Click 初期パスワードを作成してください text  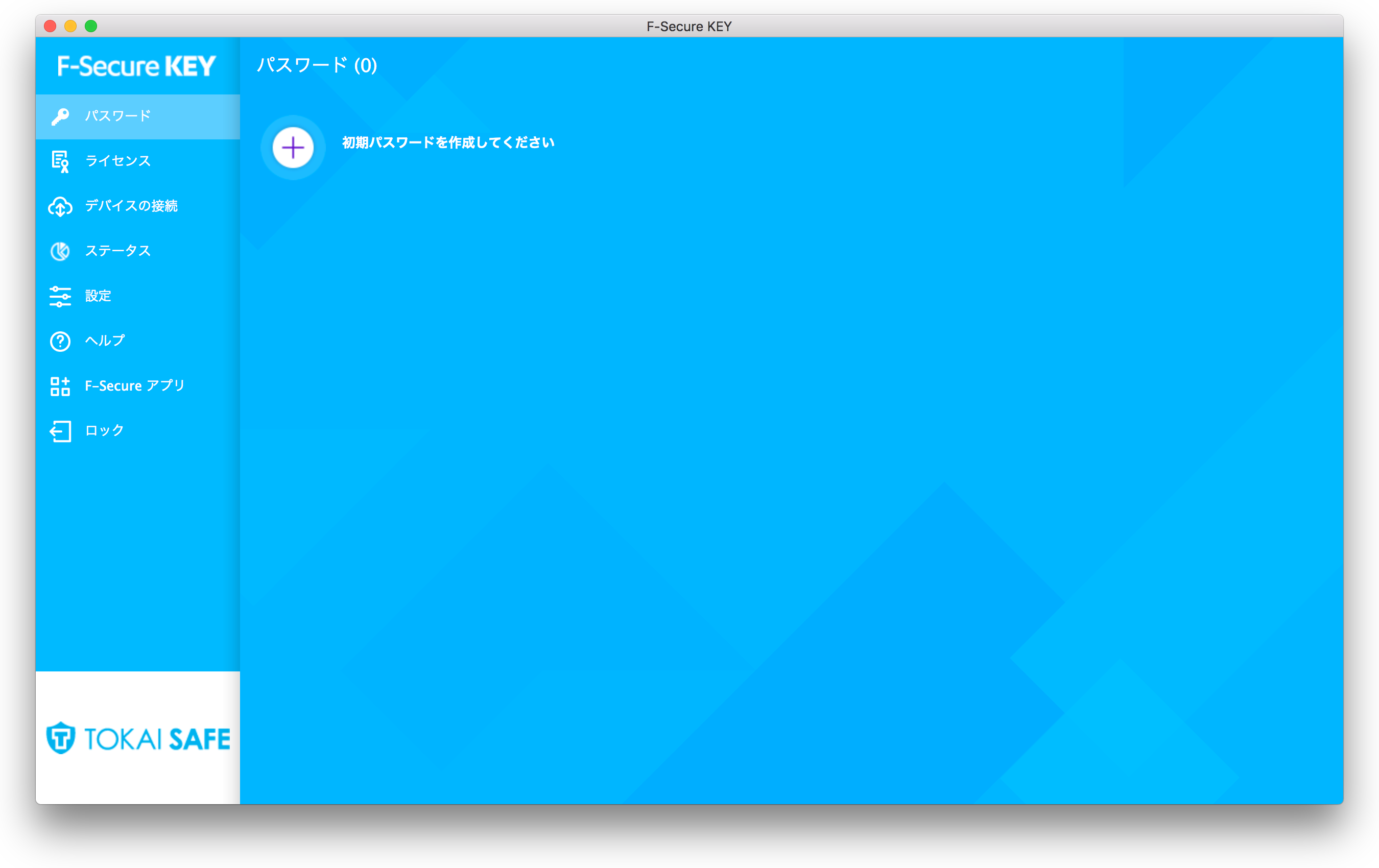(448, 142)
